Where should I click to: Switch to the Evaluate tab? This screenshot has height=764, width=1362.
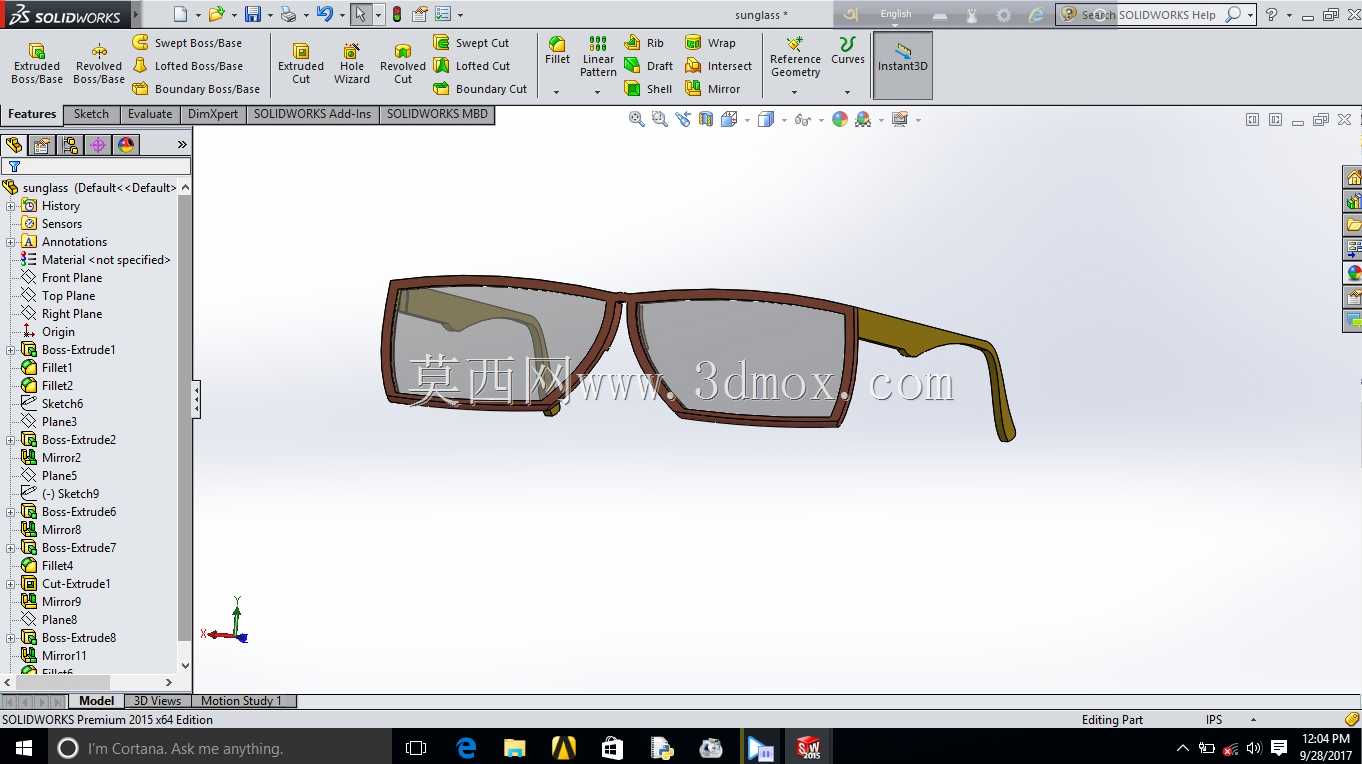[150, 114]
